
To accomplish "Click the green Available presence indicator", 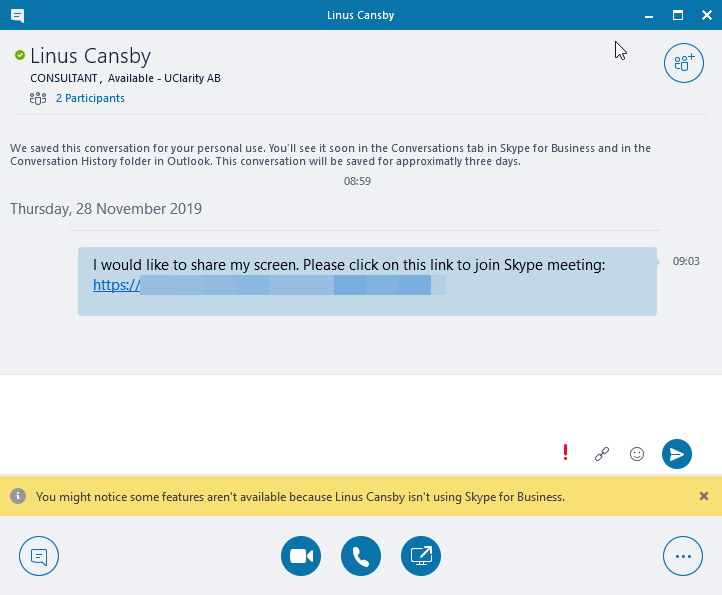I will [x=20, y=55].
